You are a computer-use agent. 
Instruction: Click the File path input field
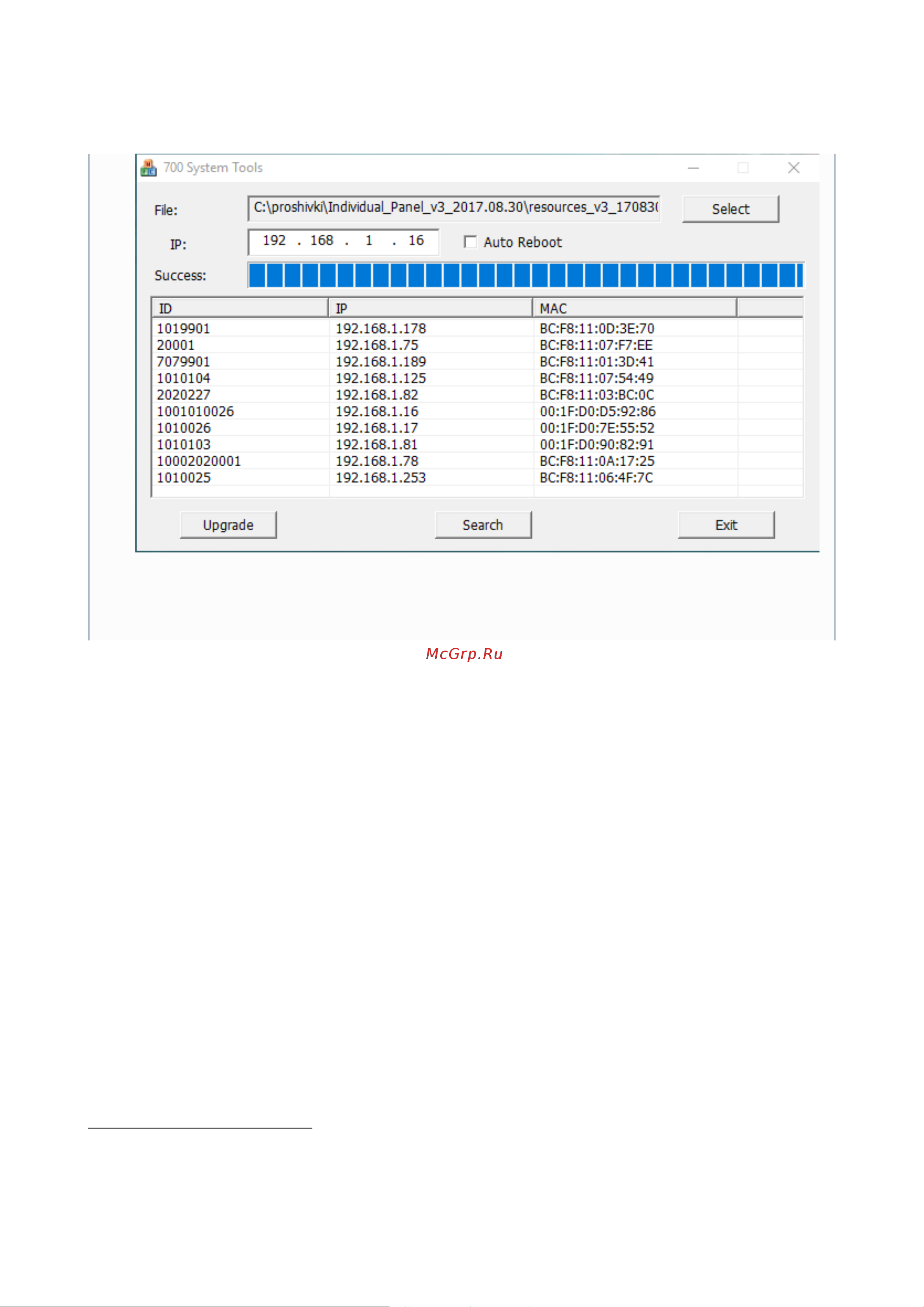pos(454,208)
